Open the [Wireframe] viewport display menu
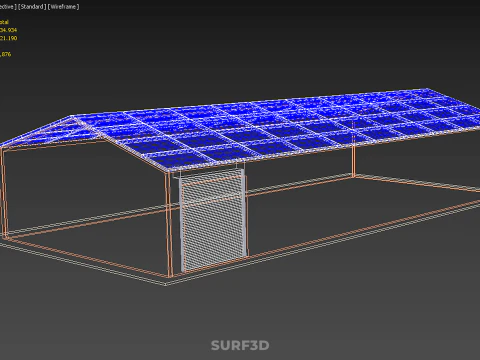Screen dimensions: 480x360 63,7
